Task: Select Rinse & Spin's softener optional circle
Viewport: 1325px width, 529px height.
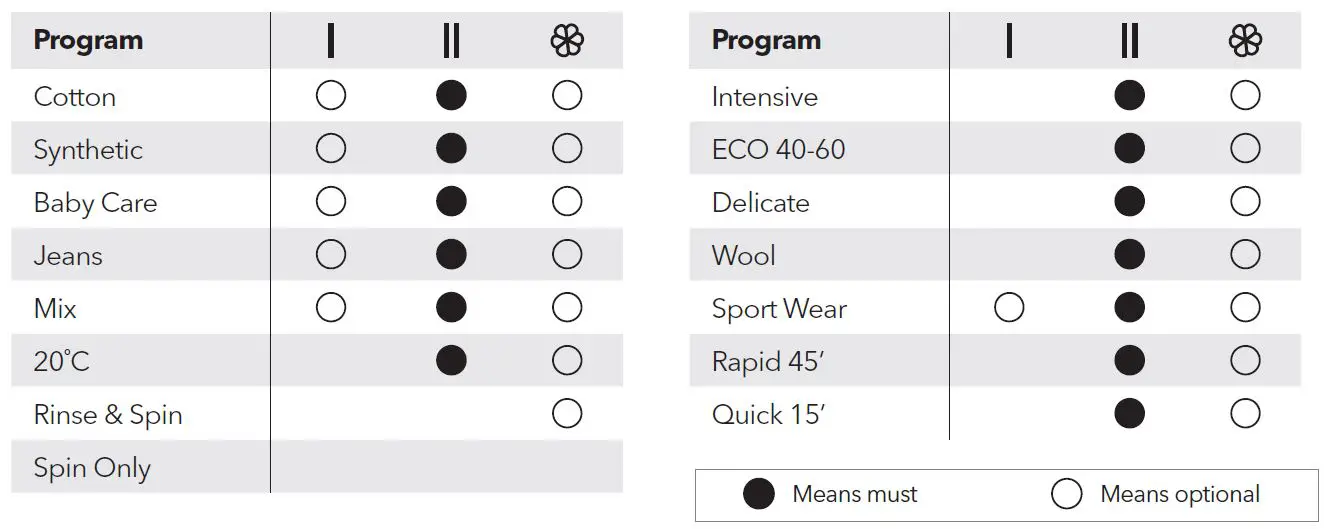Action: pyautogui.click(x=567, y=414)
